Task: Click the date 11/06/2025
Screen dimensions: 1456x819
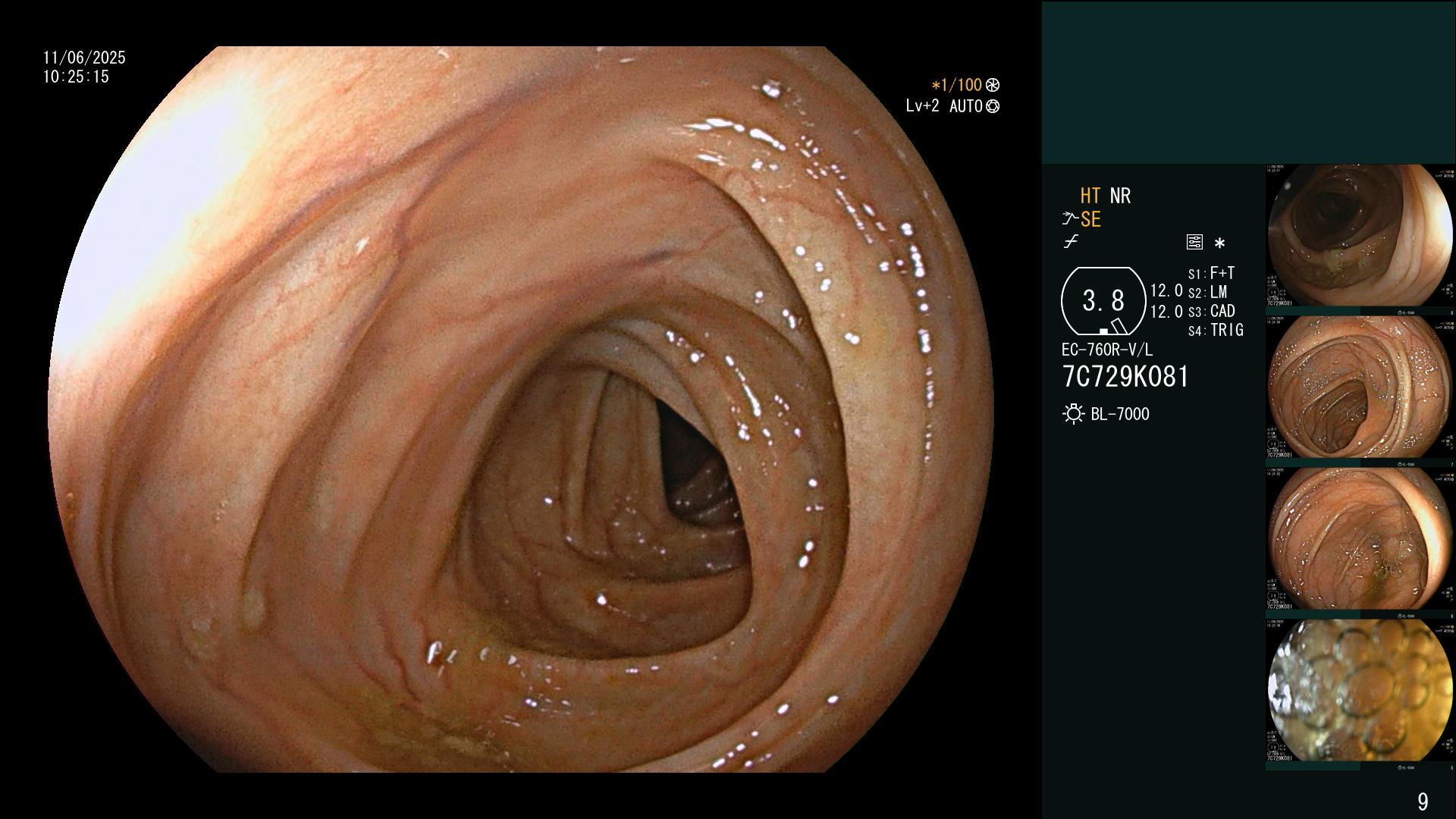Action: coord(84,58)
